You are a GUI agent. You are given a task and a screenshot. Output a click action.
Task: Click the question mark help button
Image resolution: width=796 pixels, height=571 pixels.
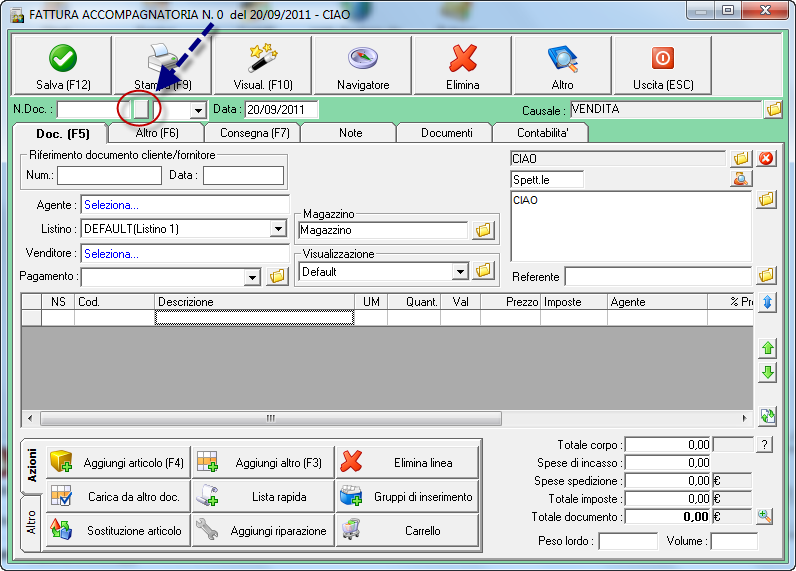pyautogui.click(x=764, y=445)
